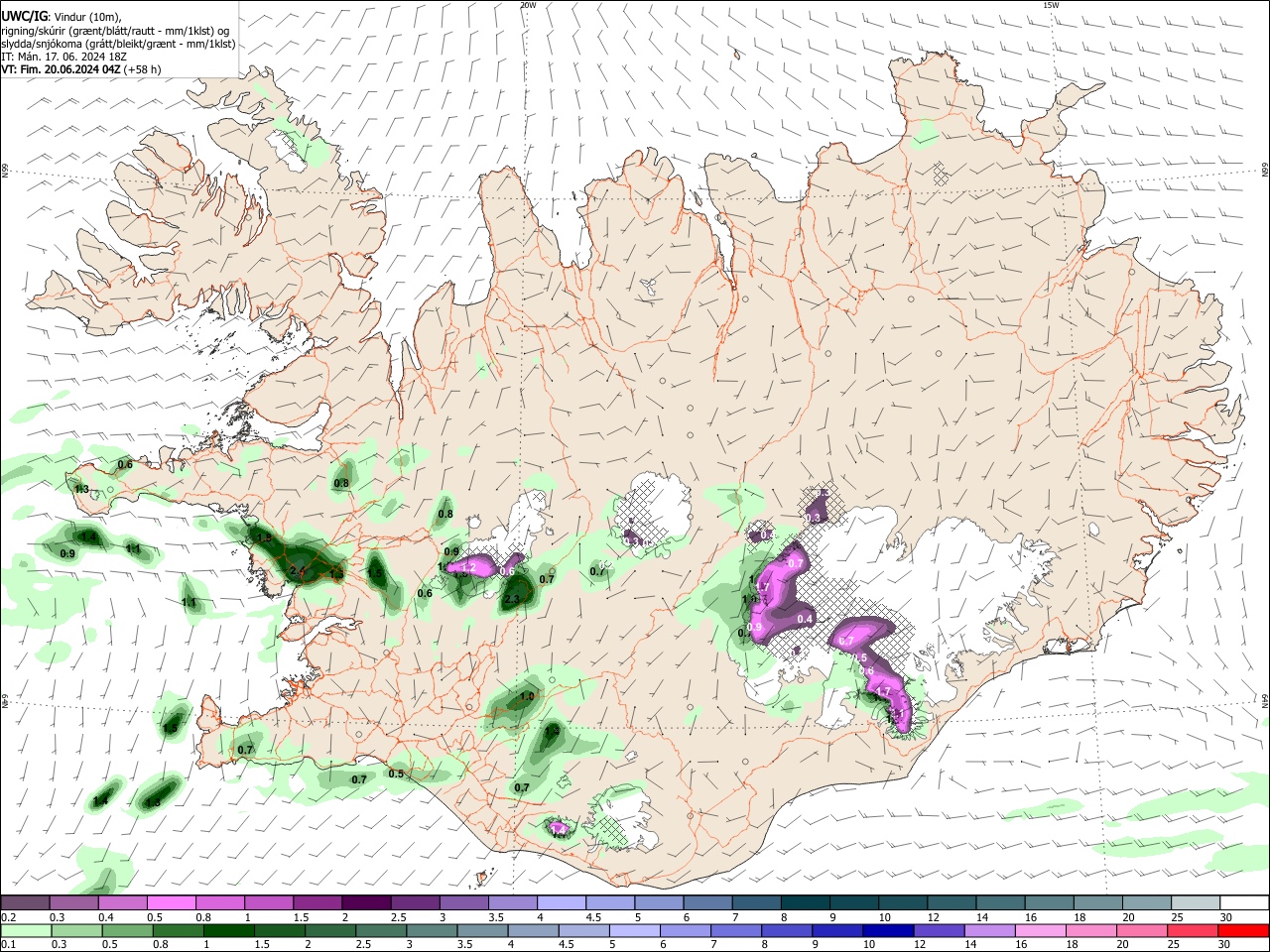Click the dark teal swatch at snow value 8
This screenshot has height=952, width=1270.
806,902
